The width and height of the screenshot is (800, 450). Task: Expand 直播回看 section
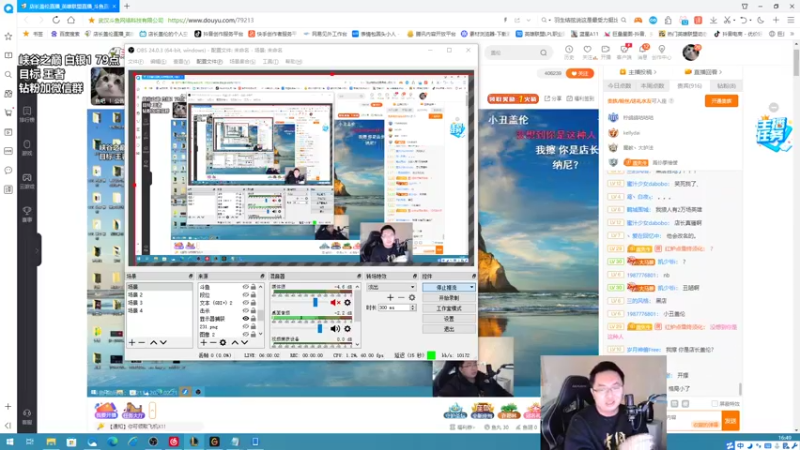pyautogui.click(x=703, y=72)
